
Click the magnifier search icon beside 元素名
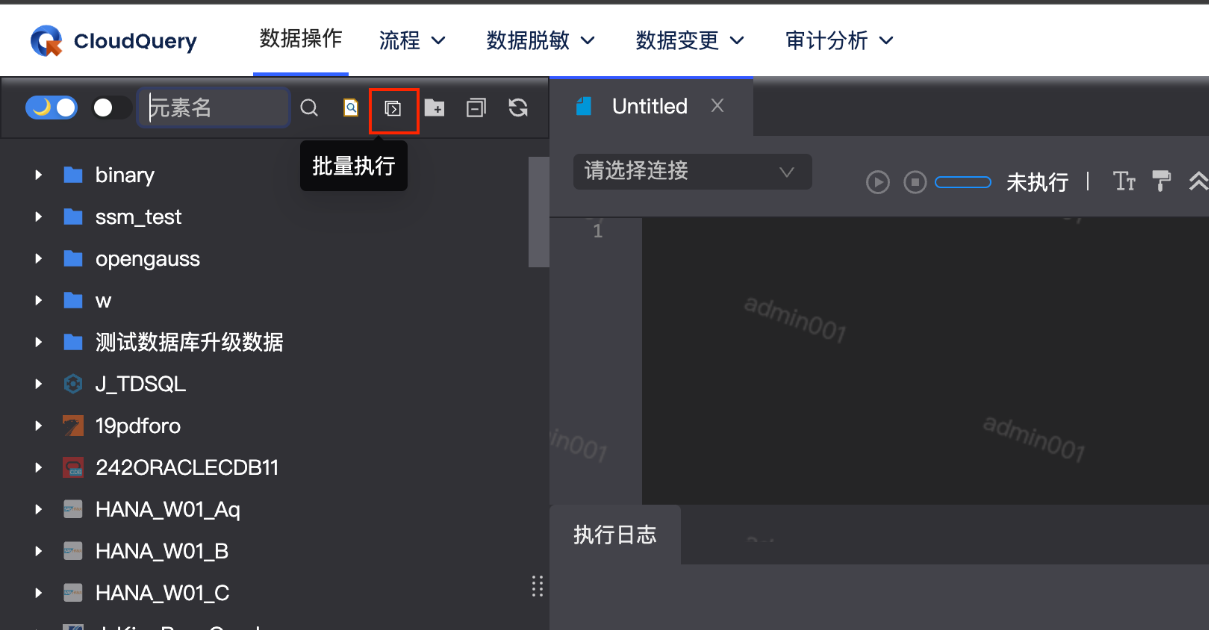pyautogui.click(x=309, y=108)
